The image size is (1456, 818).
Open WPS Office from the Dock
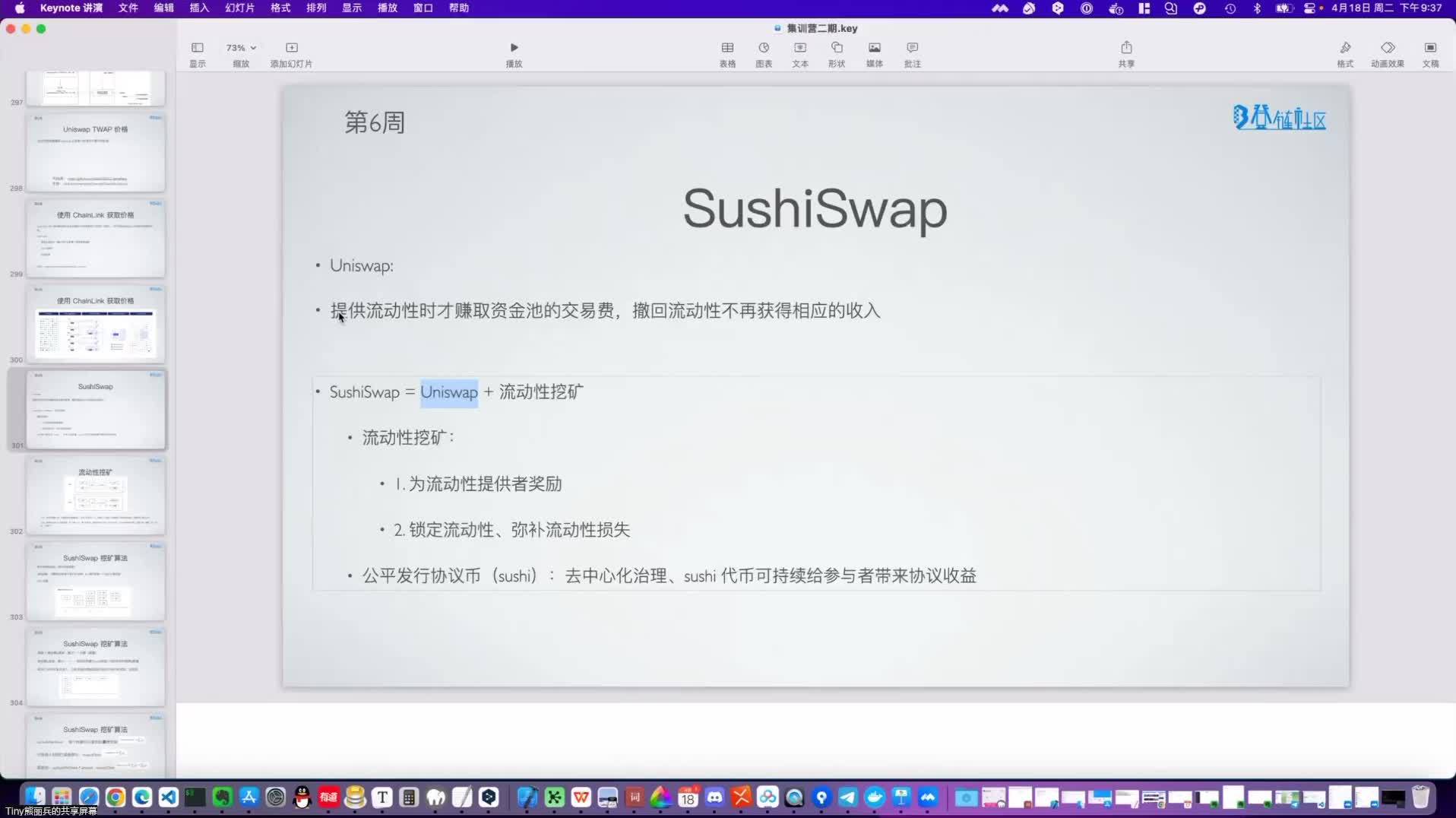click(581, 797)
